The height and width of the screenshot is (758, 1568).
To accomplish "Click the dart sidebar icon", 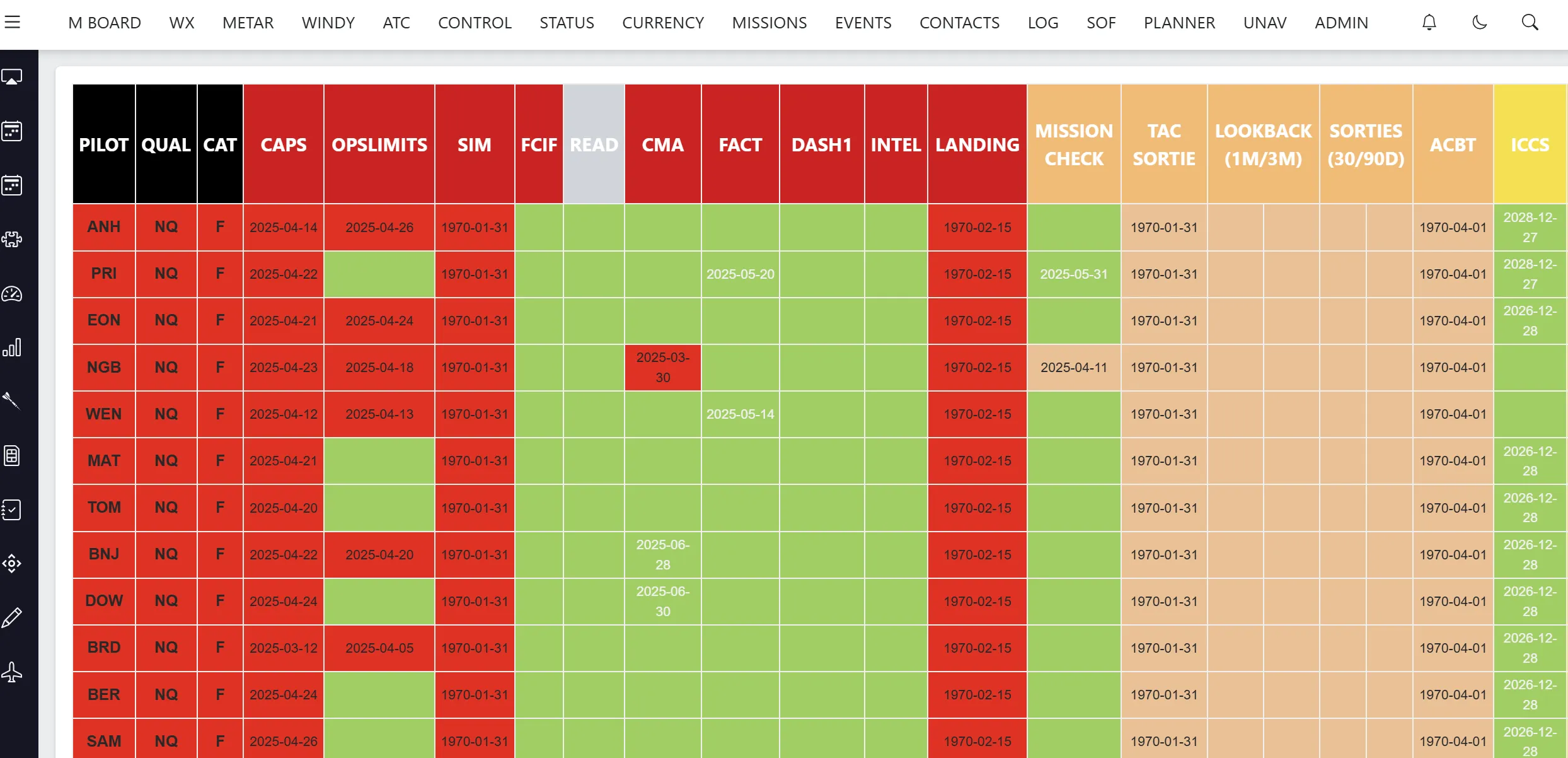I will (12, 401).
